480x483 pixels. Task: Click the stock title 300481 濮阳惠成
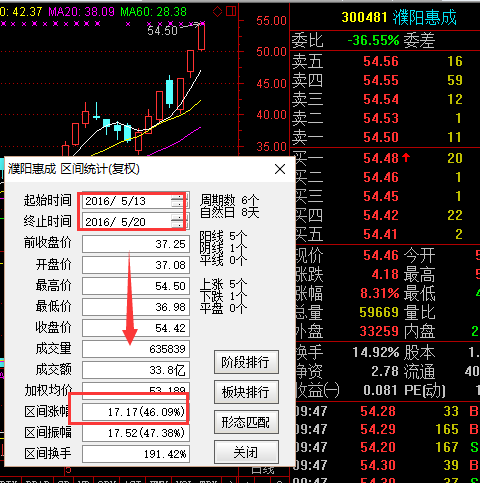click(399, 17)
